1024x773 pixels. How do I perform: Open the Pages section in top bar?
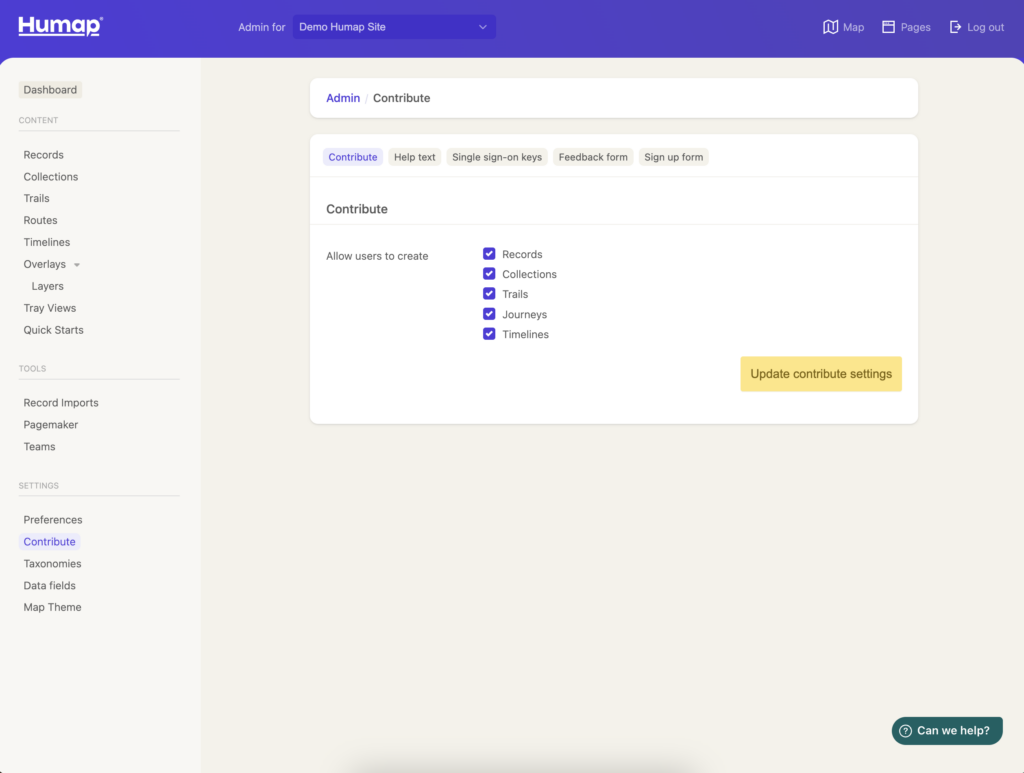pyautogui.click(x=905, y=27)
